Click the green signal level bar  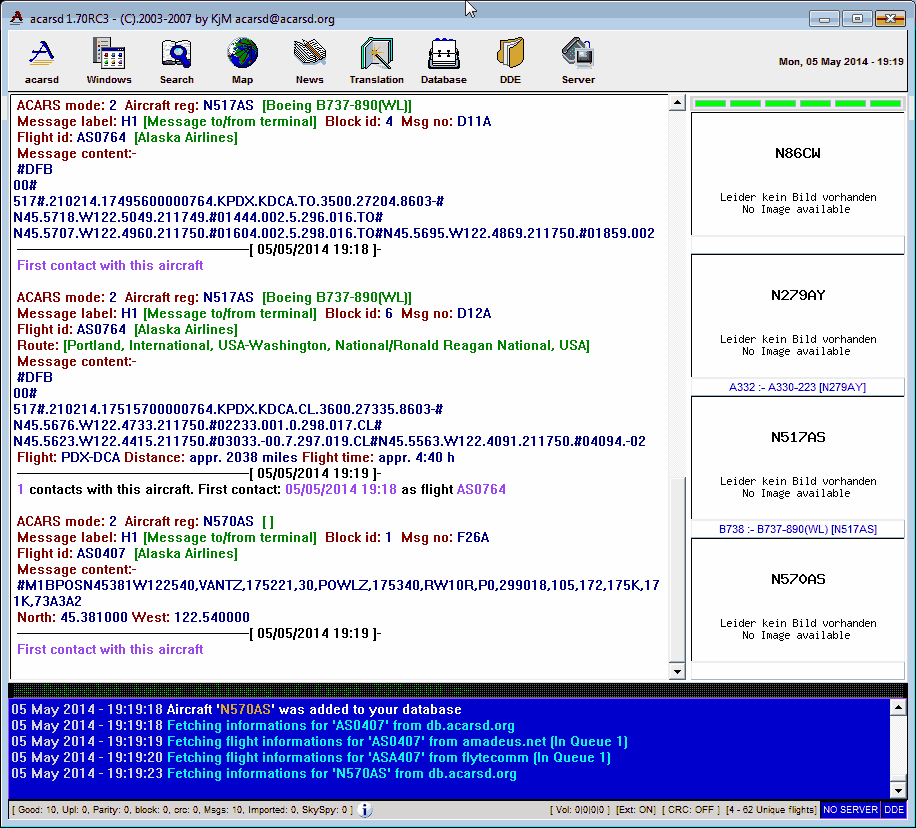[x=797, y=103]
